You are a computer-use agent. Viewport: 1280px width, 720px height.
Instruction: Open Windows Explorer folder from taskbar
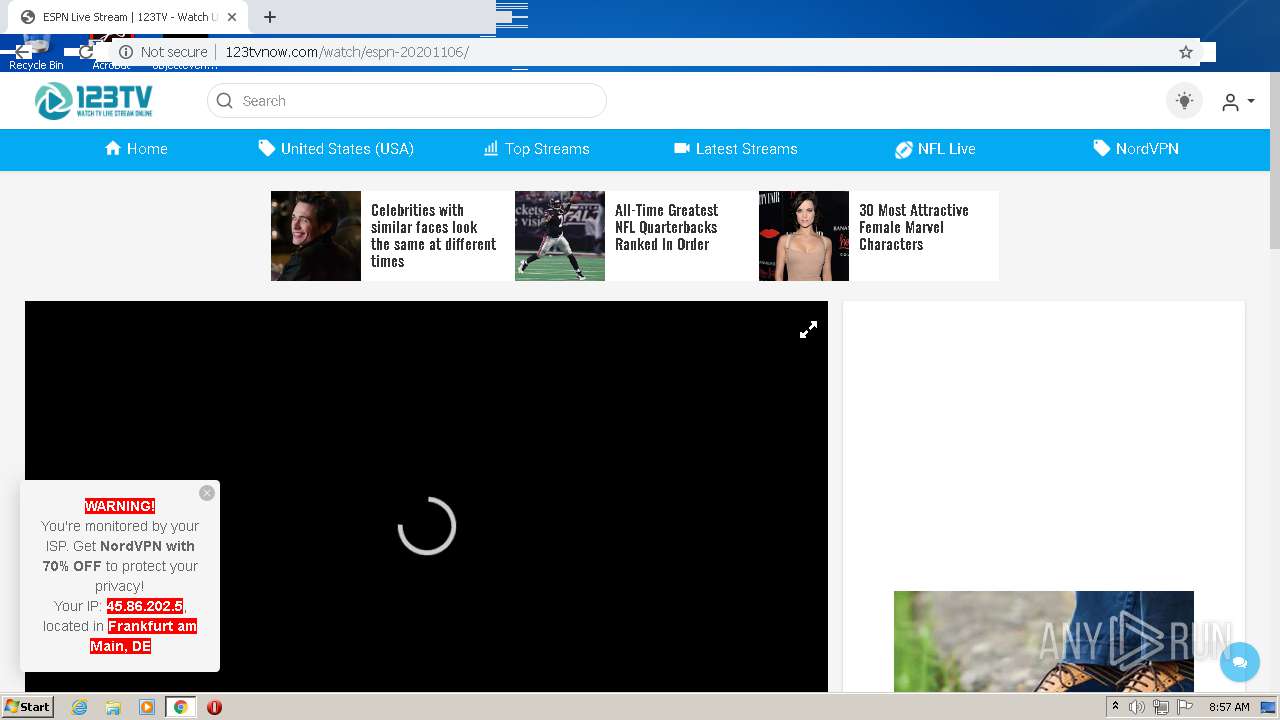coord(113,707)
